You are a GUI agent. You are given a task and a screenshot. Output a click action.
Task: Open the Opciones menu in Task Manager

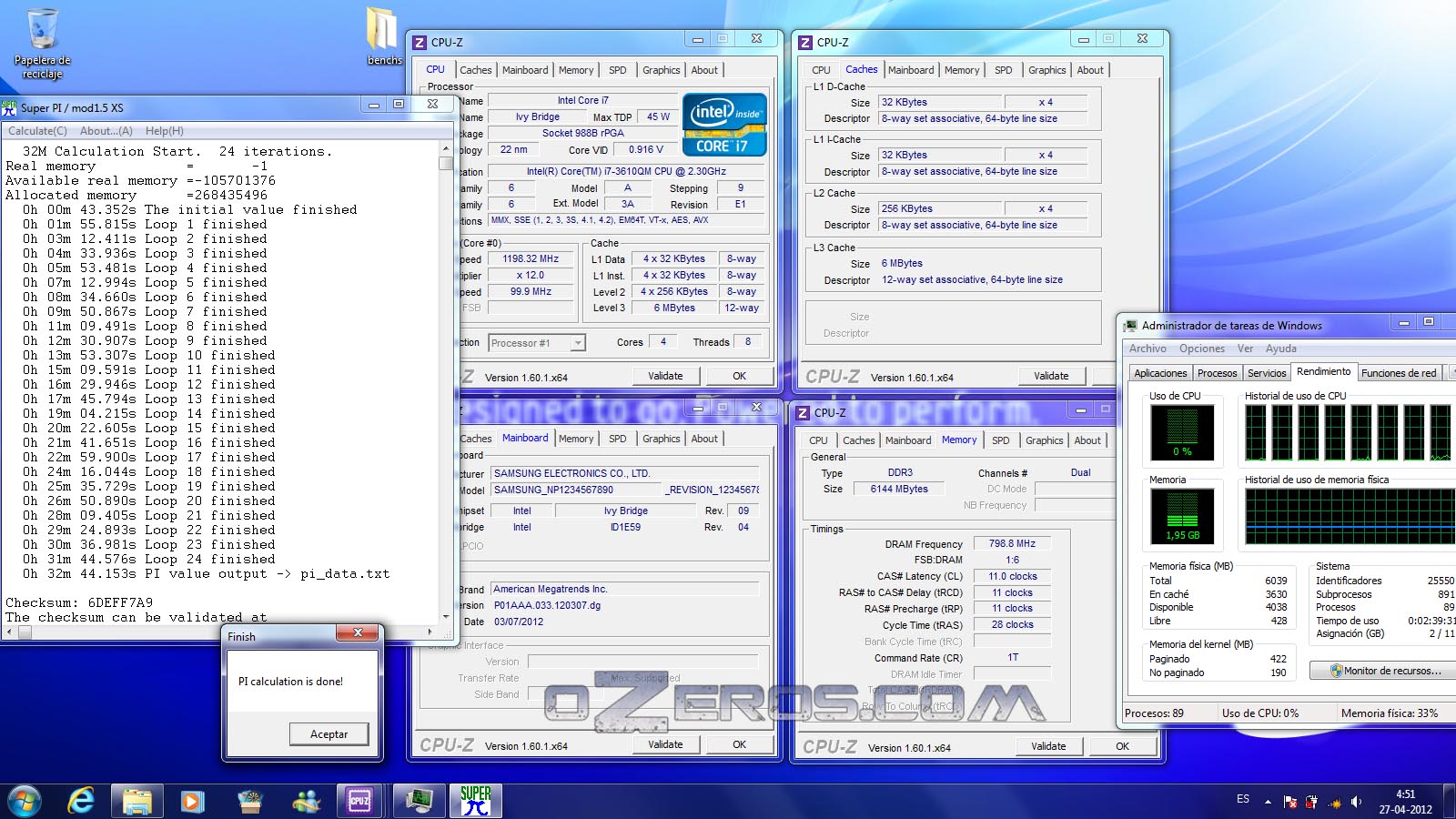[x=1202, y=349]
